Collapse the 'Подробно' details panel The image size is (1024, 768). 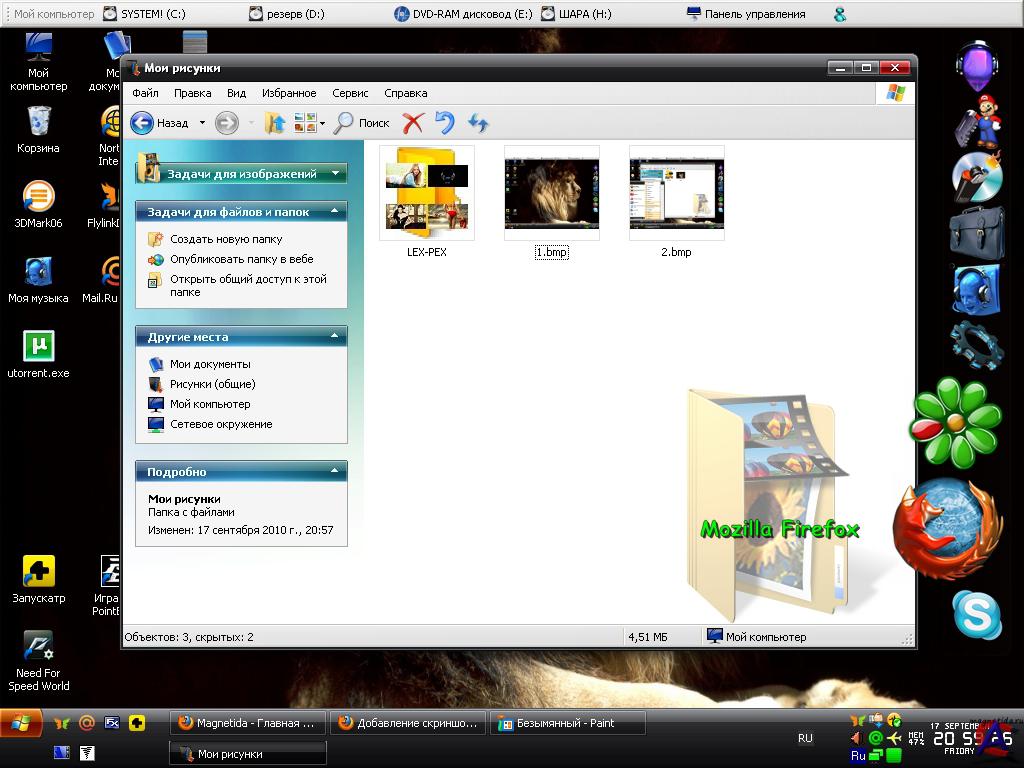pos(335,472)
